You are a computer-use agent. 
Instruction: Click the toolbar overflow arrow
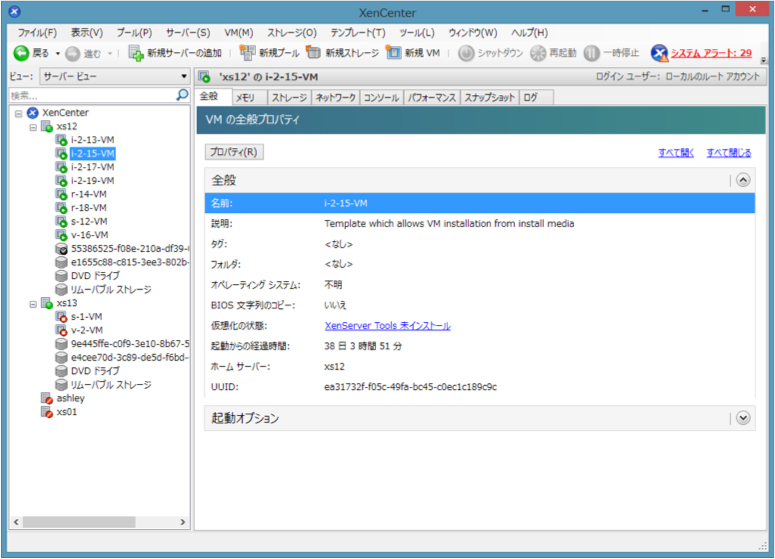pyautogui.click(x=764, y=60)
